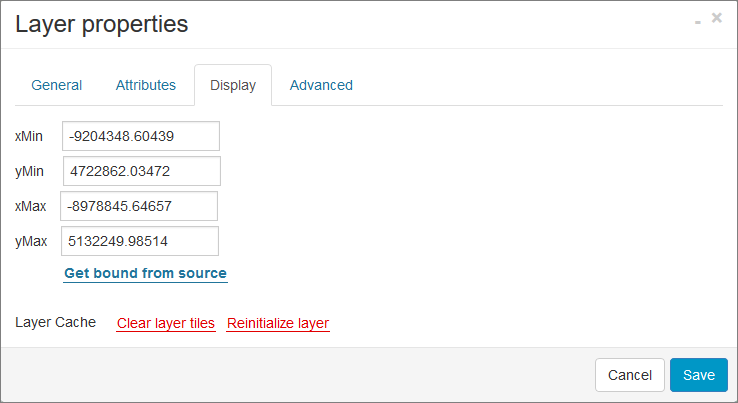Click Get bound from source link
The height and width of the screenshot is (403, 738).
145,273
